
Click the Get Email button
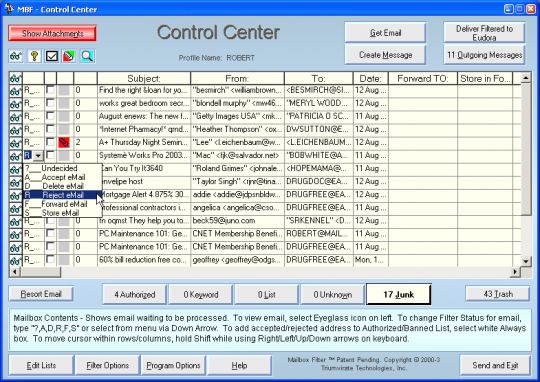385,33
